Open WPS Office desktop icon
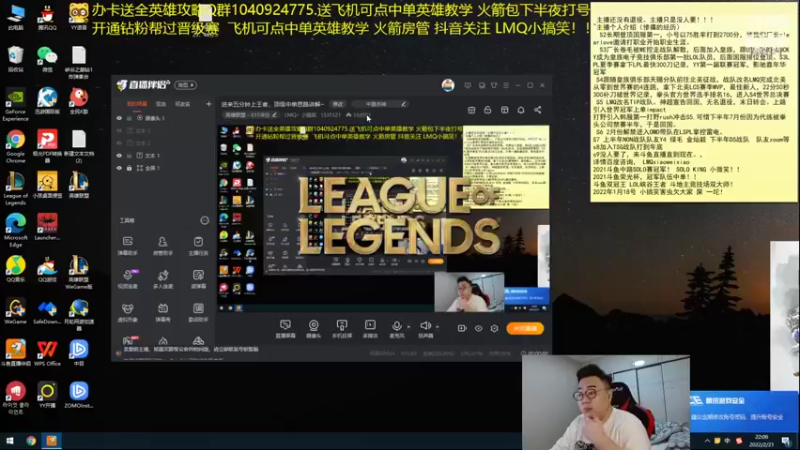The height and width of the screenshot is (450, 800). point(47,354)
